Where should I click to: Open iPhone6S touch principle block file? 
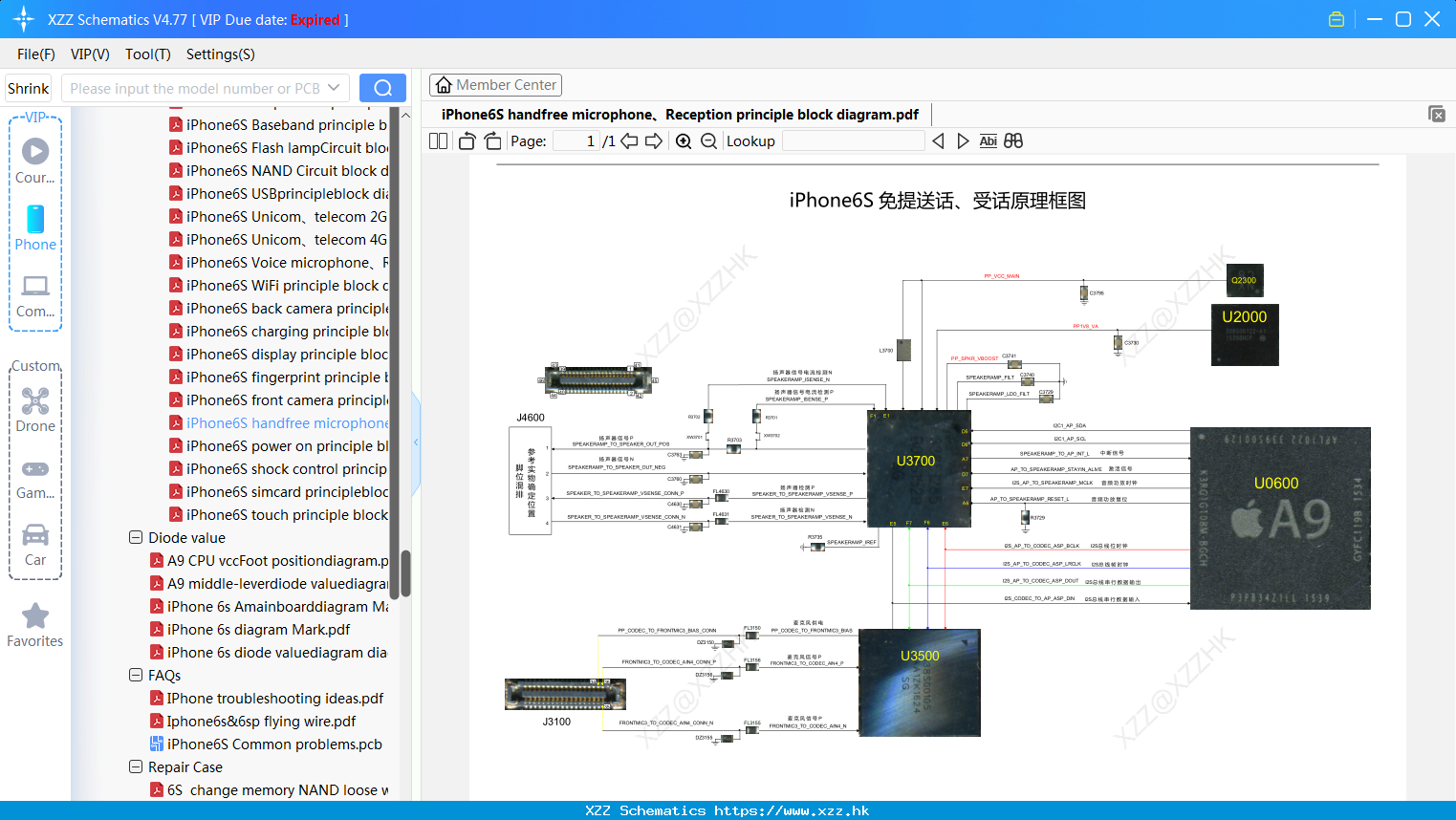tap(278, 514)
